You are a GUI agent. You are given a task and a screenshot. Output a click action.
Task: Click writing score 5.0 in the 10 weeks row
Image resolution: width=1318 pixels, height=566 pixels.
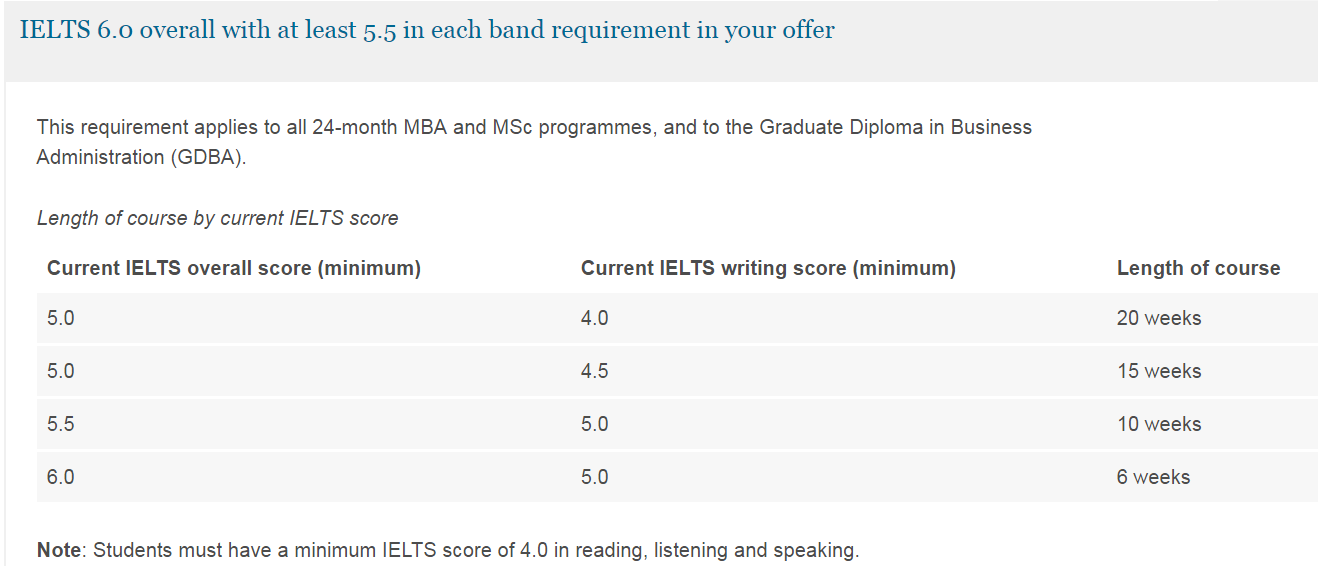click(594, 424)
